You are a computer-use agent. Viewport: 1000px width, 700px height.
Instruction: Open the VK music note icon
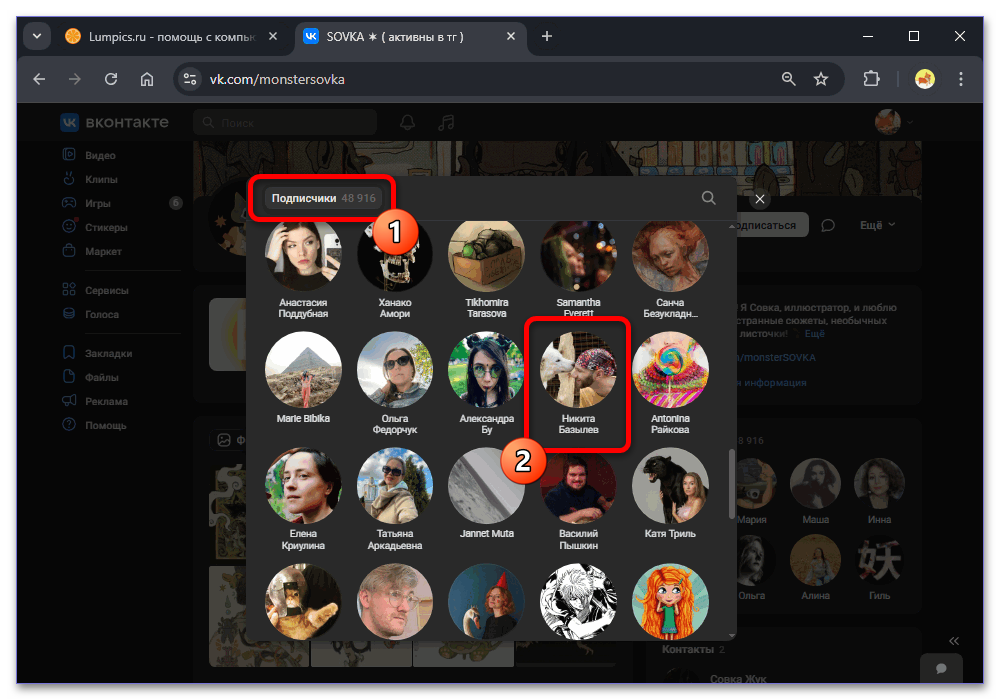446,122
